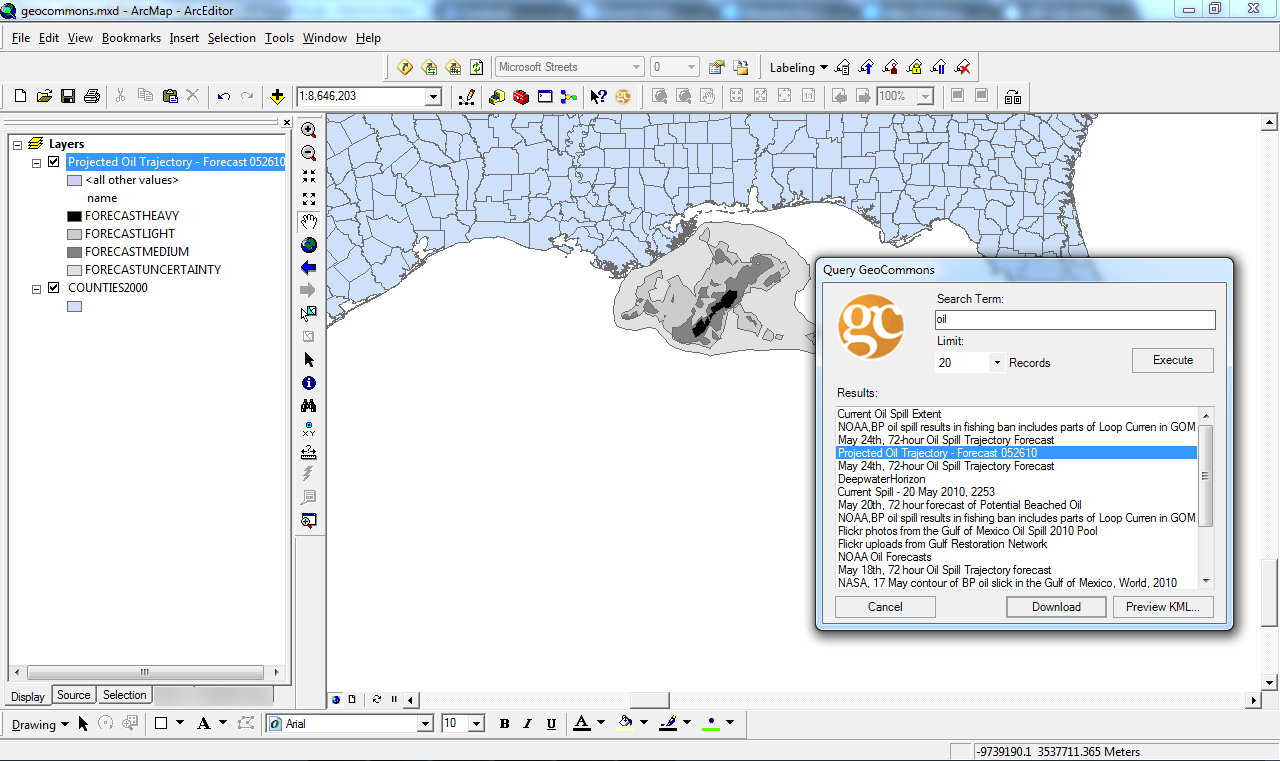Screen dimensions: 1280x761
Task: Zoom to Full Extent globe icon
Action: tap(309, 245)
